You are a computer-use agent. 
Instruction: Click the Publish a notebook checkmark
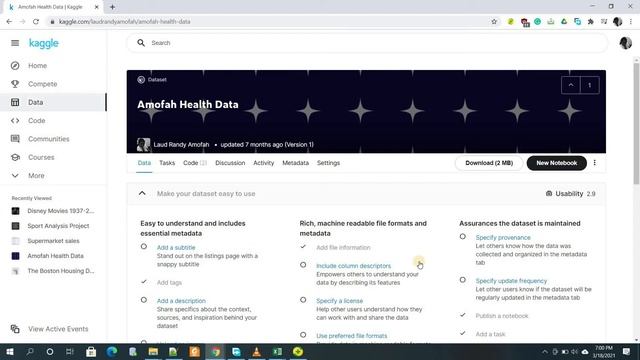(462, 315)
